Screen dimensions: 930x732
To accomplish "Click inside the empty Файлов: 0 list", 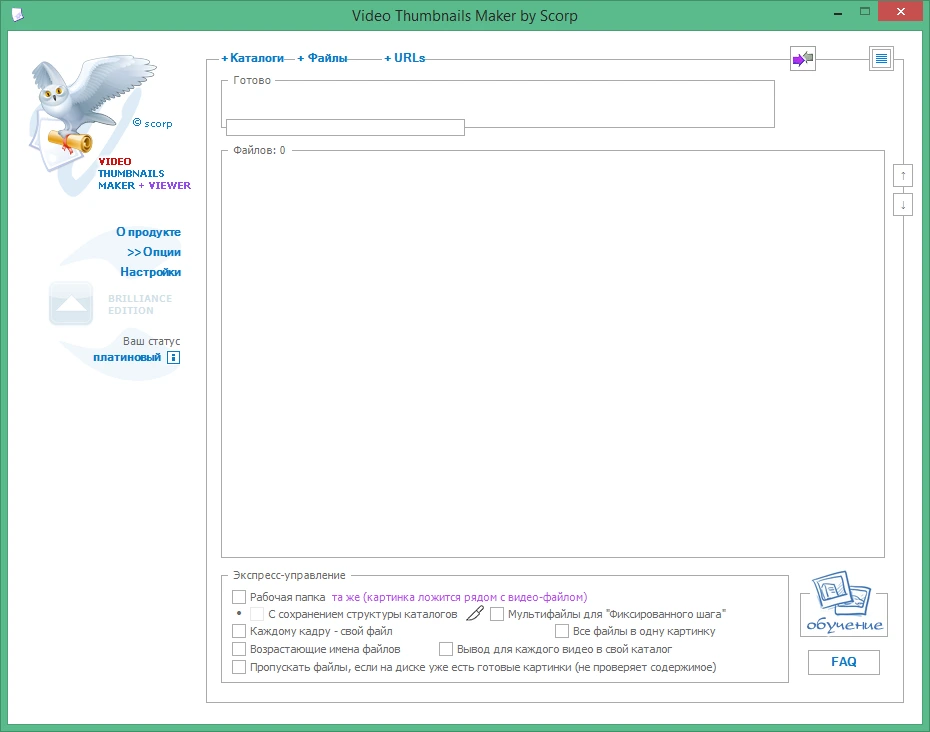I will coord(553,356).
